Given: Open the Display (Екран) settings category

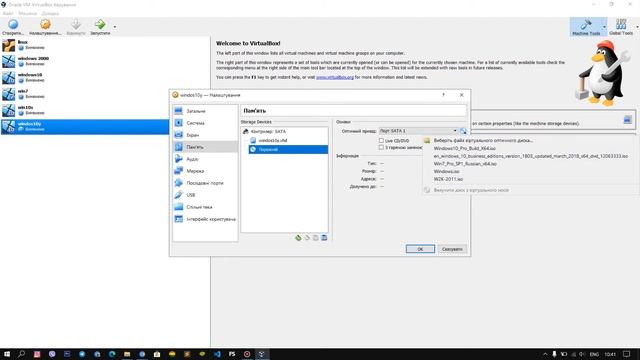Looking at the screenshot, I should (205, 135).
